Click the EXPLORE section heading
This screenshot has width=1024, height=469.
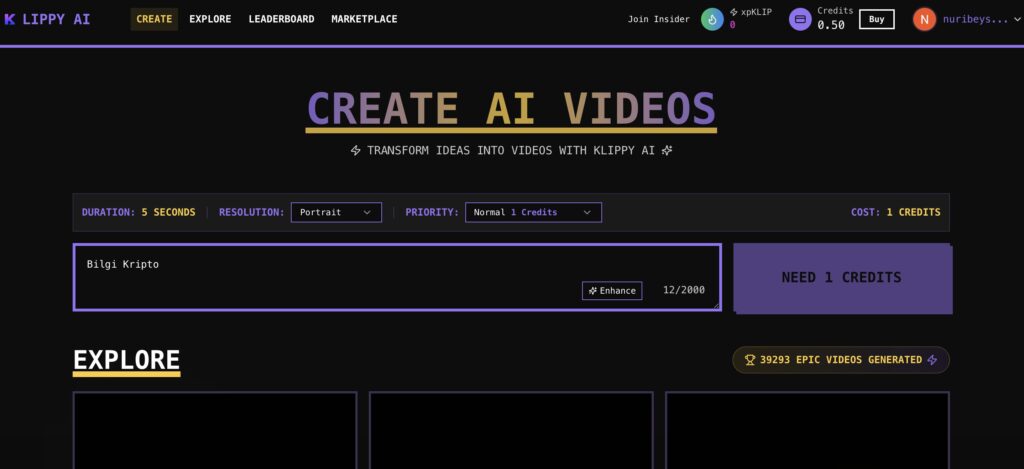126,361
